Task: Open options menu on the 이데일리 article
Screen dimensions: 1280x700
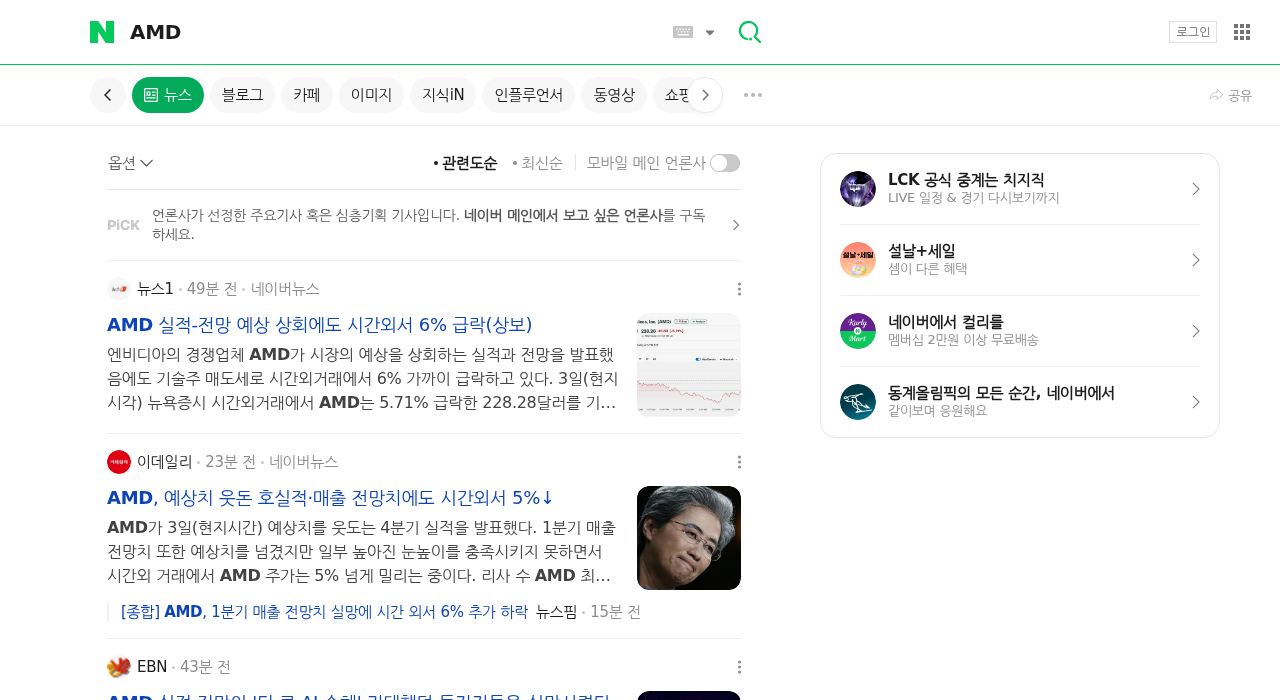Action: 738,461
